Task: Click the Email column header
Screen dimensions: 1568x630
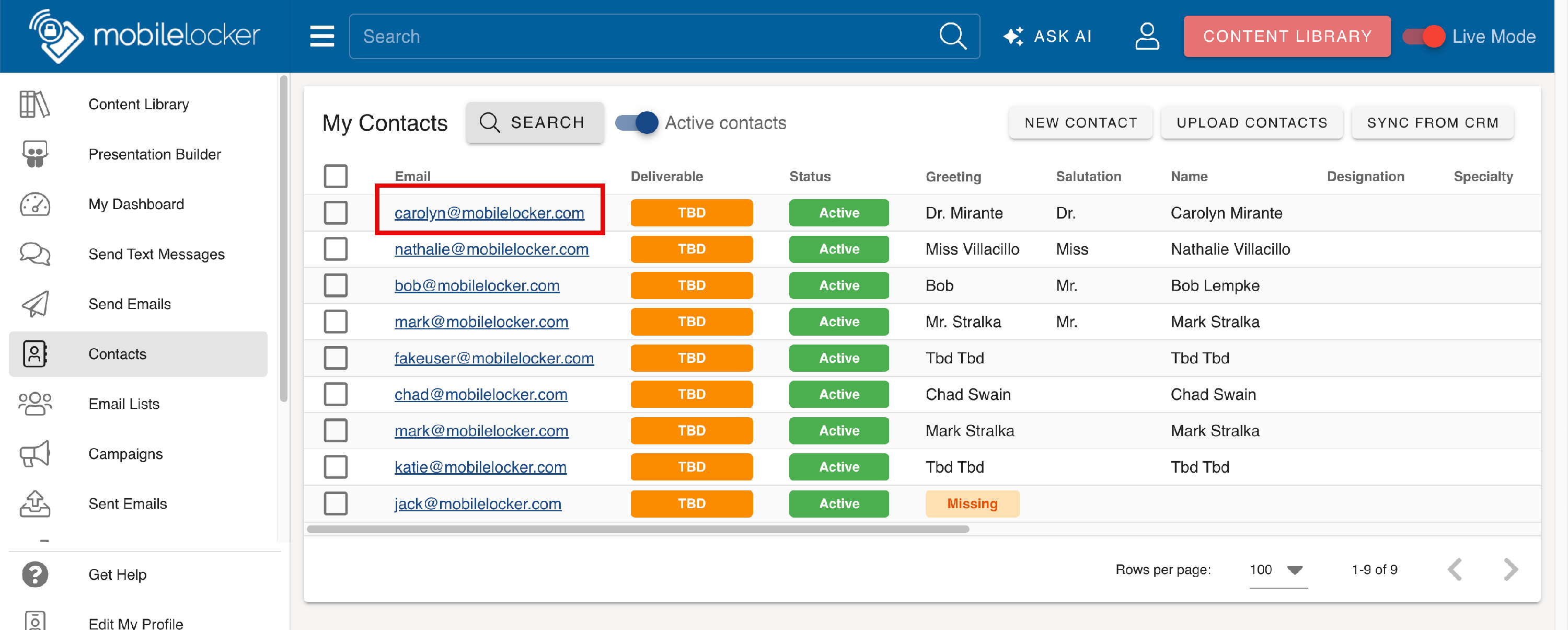Action: pyautogui.click(x=412, y=177)
